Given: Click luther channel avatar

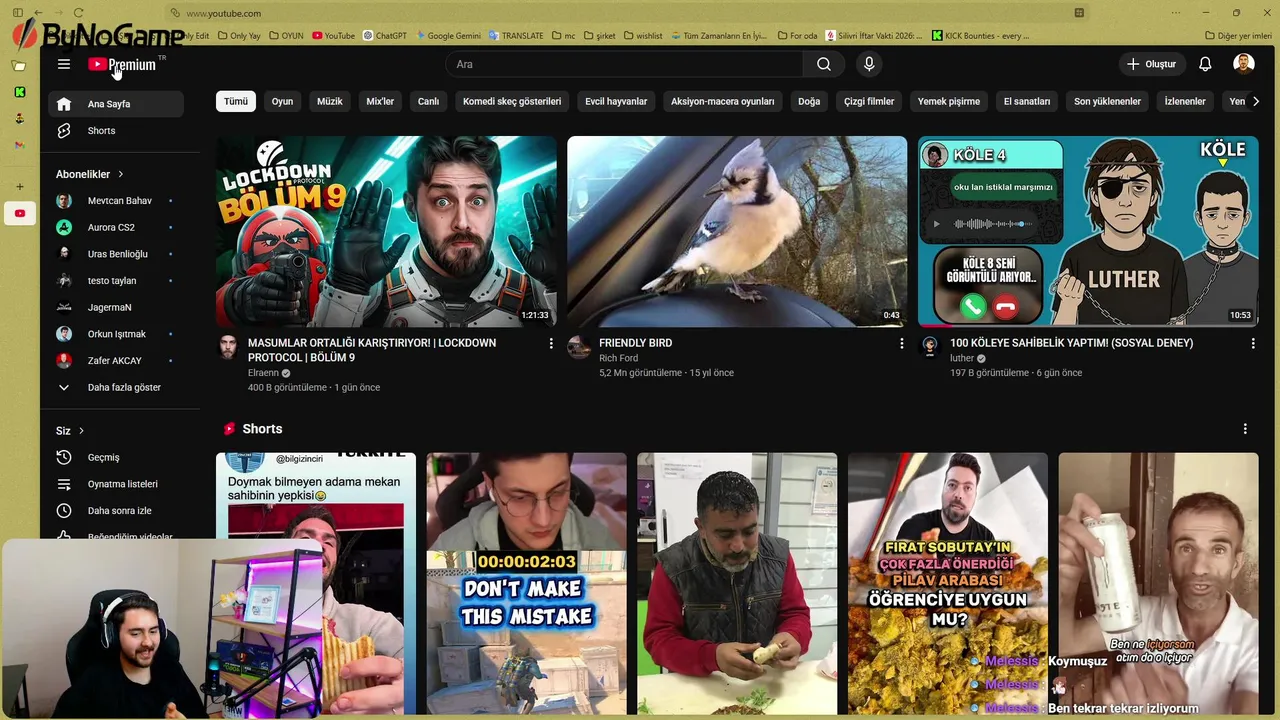Looking at the screenshot, I should tap(930, 347).
